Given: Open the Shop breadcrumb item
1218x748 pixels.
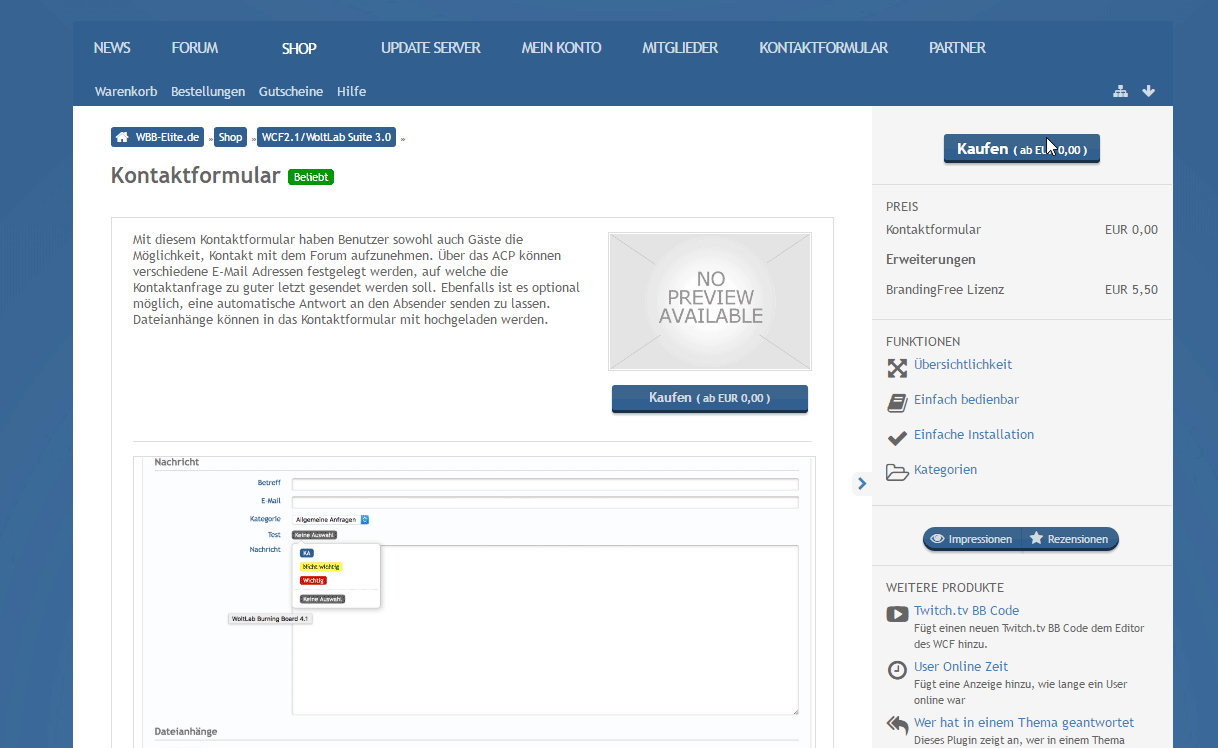Looking at the screenshot, I should [x=230, y=137].
